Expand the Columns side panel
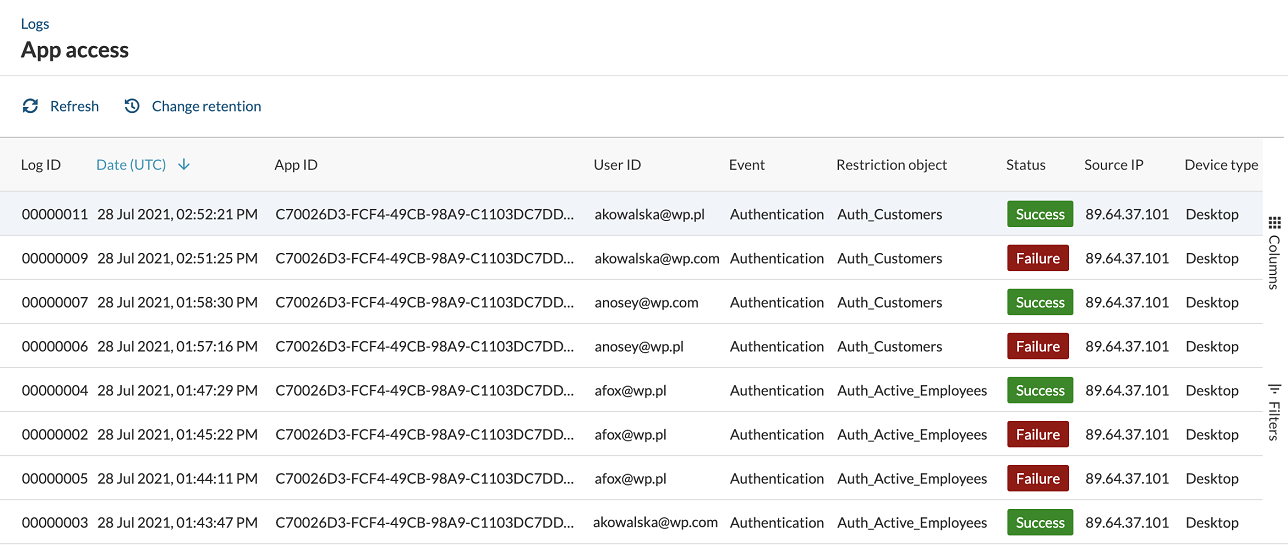 pyautogui.click(x=1274, y=252)
